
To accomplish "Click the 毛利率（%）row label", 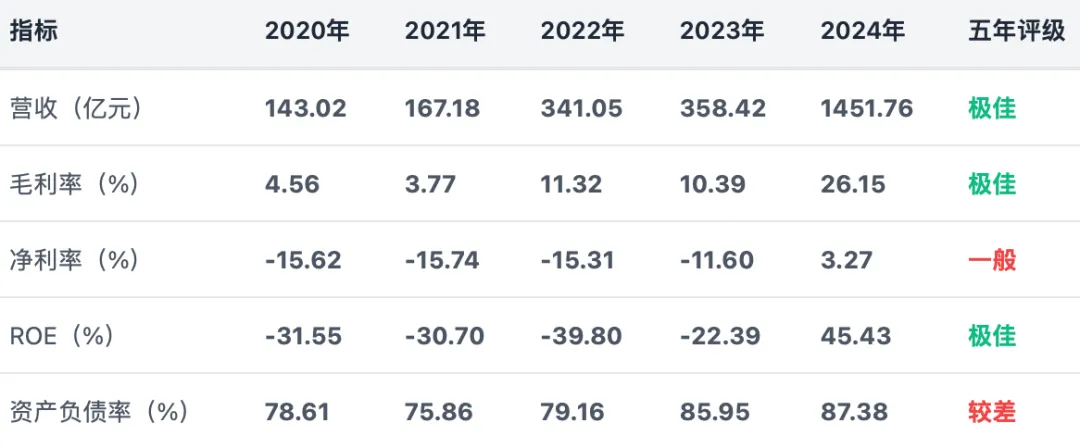I will click(74, 184).
